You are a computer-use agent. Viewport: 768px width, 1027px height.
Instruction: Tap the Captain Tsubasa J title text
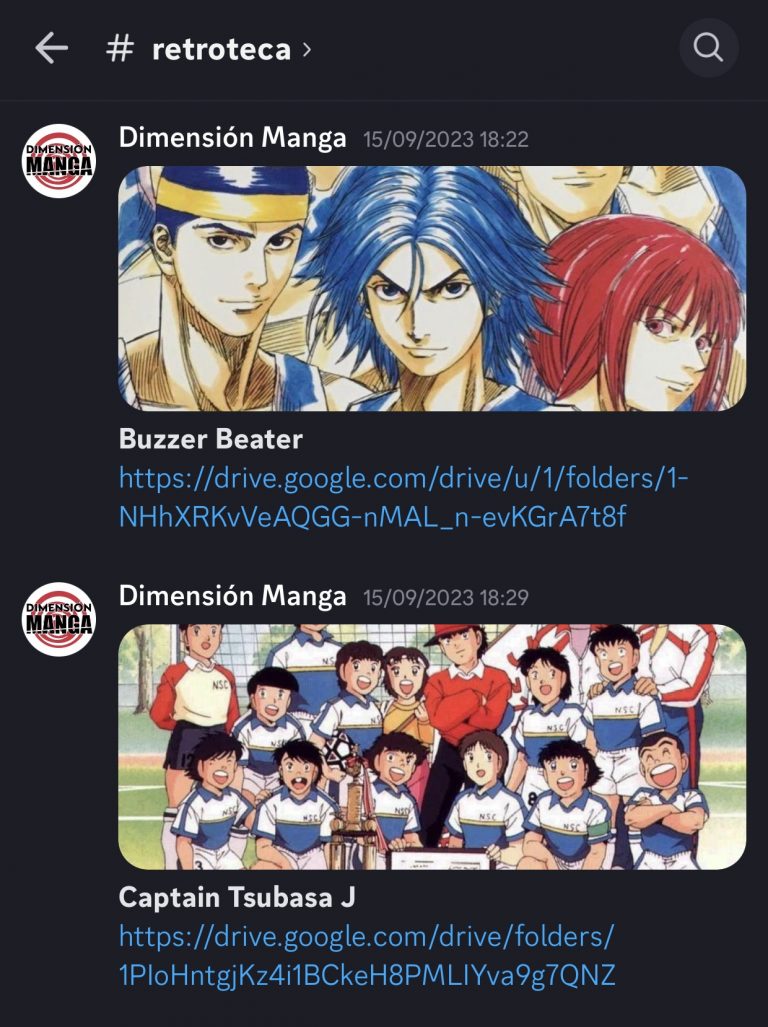237,897
